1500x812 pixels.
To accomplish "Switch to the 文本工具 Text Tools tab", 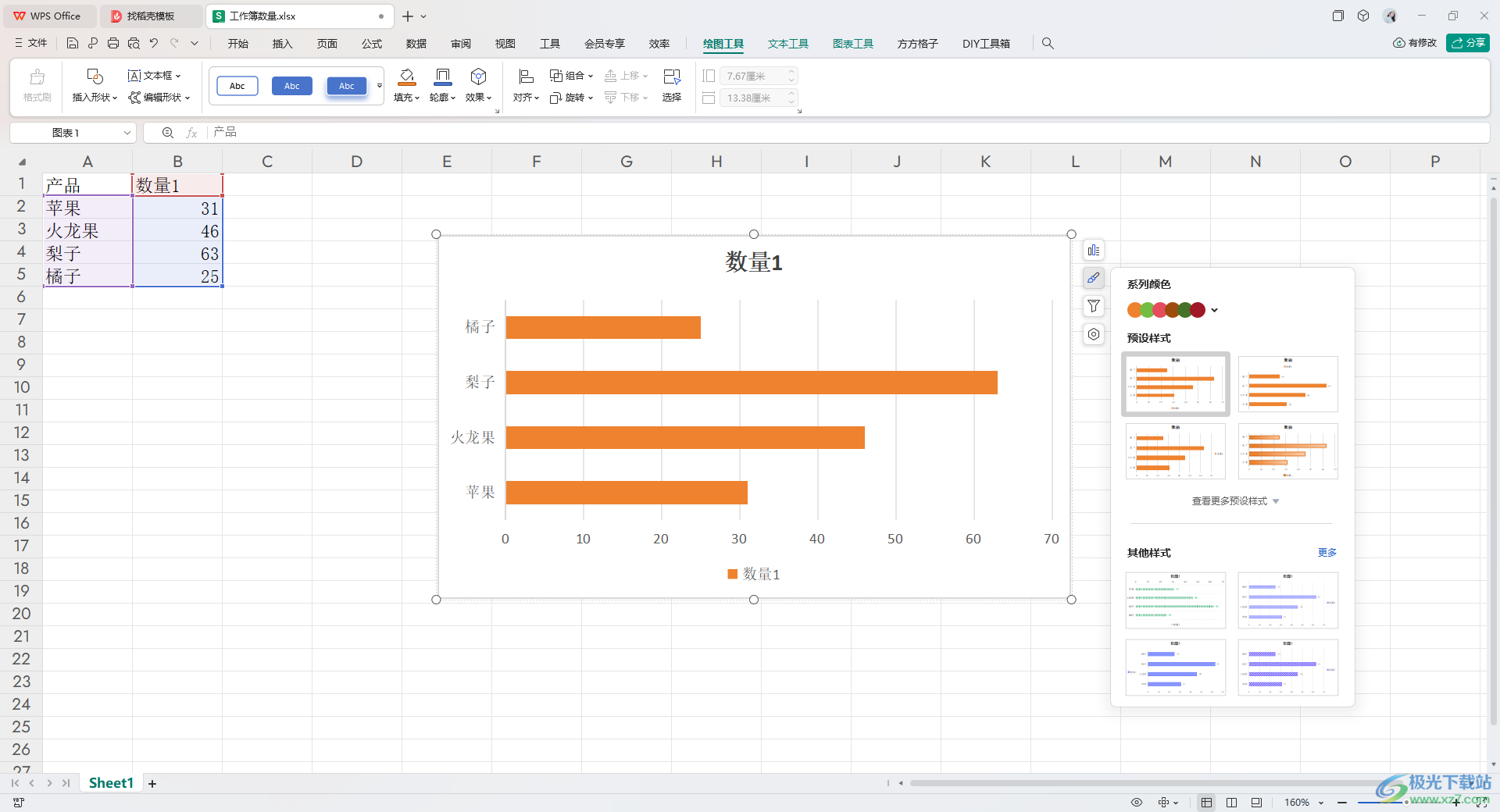I will point(787,44).
